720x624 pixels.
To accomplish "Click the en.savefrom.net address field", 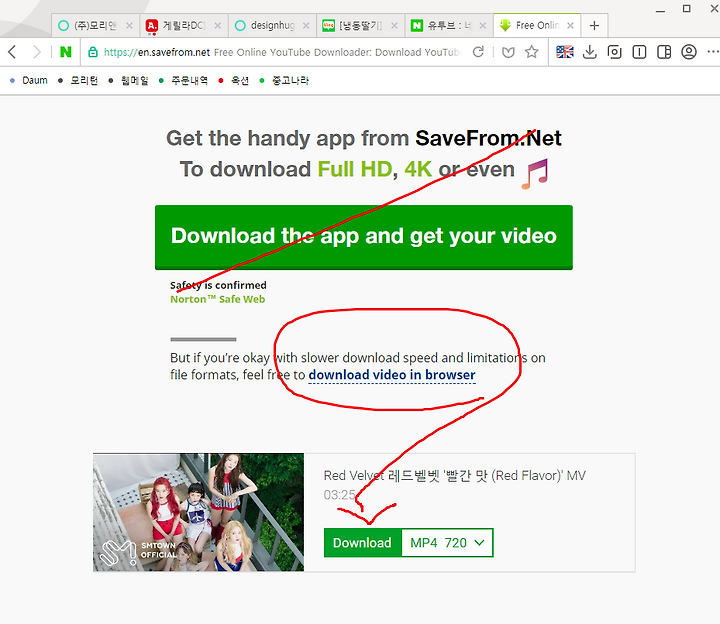I will tap(281, 52).
